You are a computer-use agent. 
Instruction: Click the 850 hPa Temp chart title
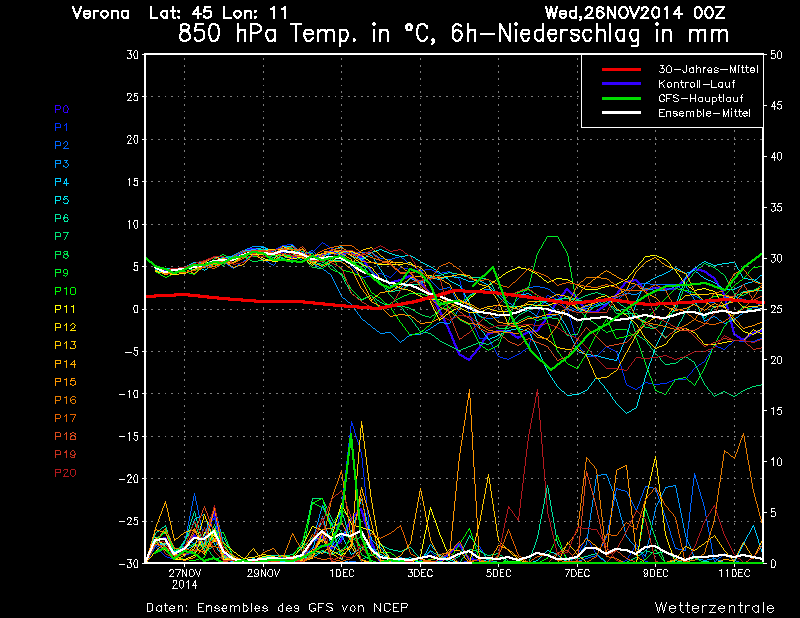tap(454, 34)
